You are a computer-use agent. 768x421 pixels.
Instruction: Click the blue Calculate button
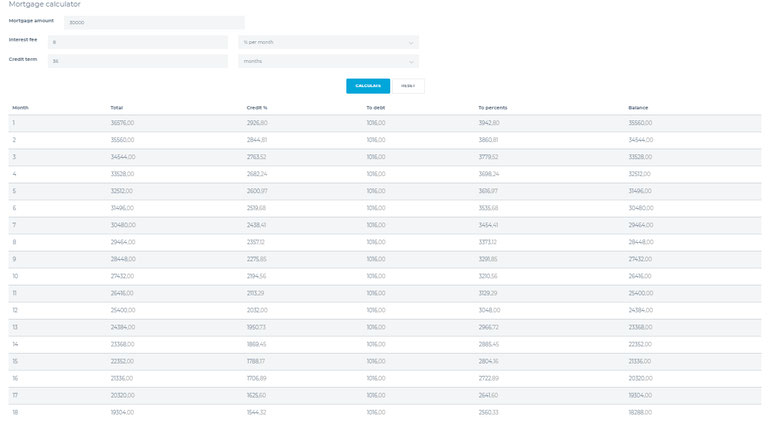368,86
